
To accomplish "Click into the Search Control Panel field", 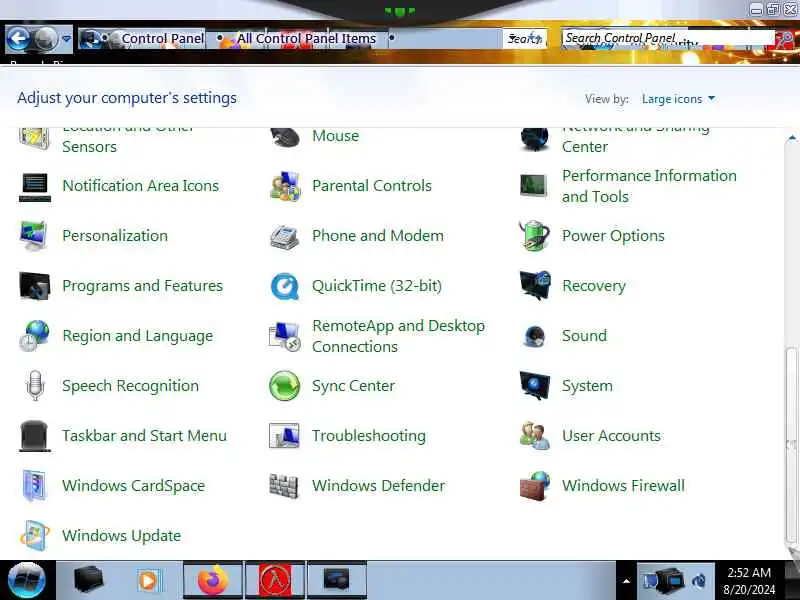I will pyautogui.click(x=668, y=38).
